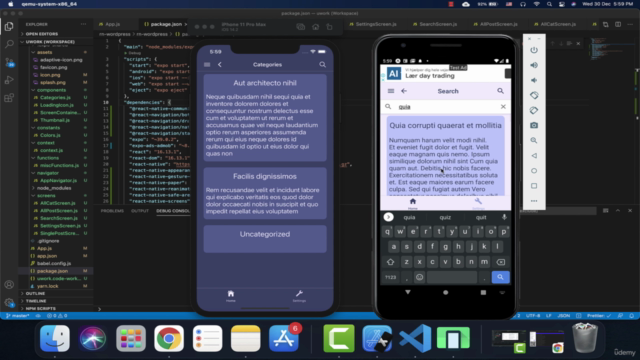This screenshot has height=360, width=640.
Task: Click emulator volume up button
Action: [534, 65]
